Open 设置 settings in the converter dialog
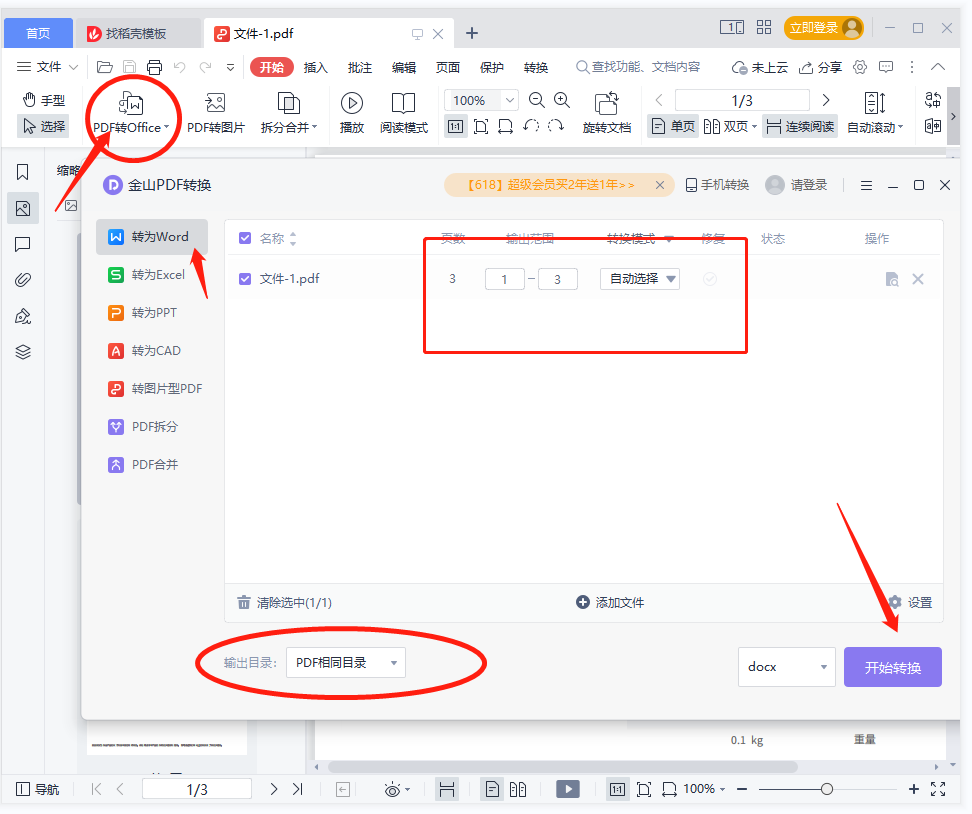 [911, 602]
